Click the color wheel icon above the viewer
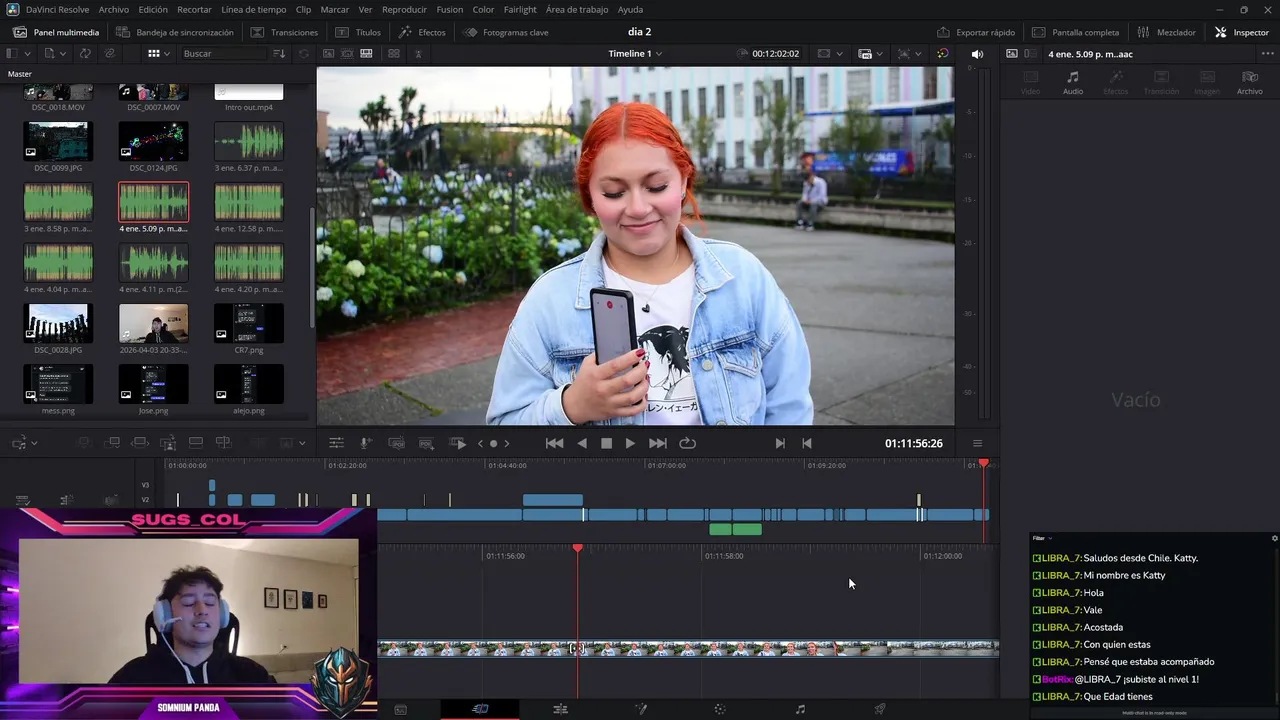 point(942,53)
